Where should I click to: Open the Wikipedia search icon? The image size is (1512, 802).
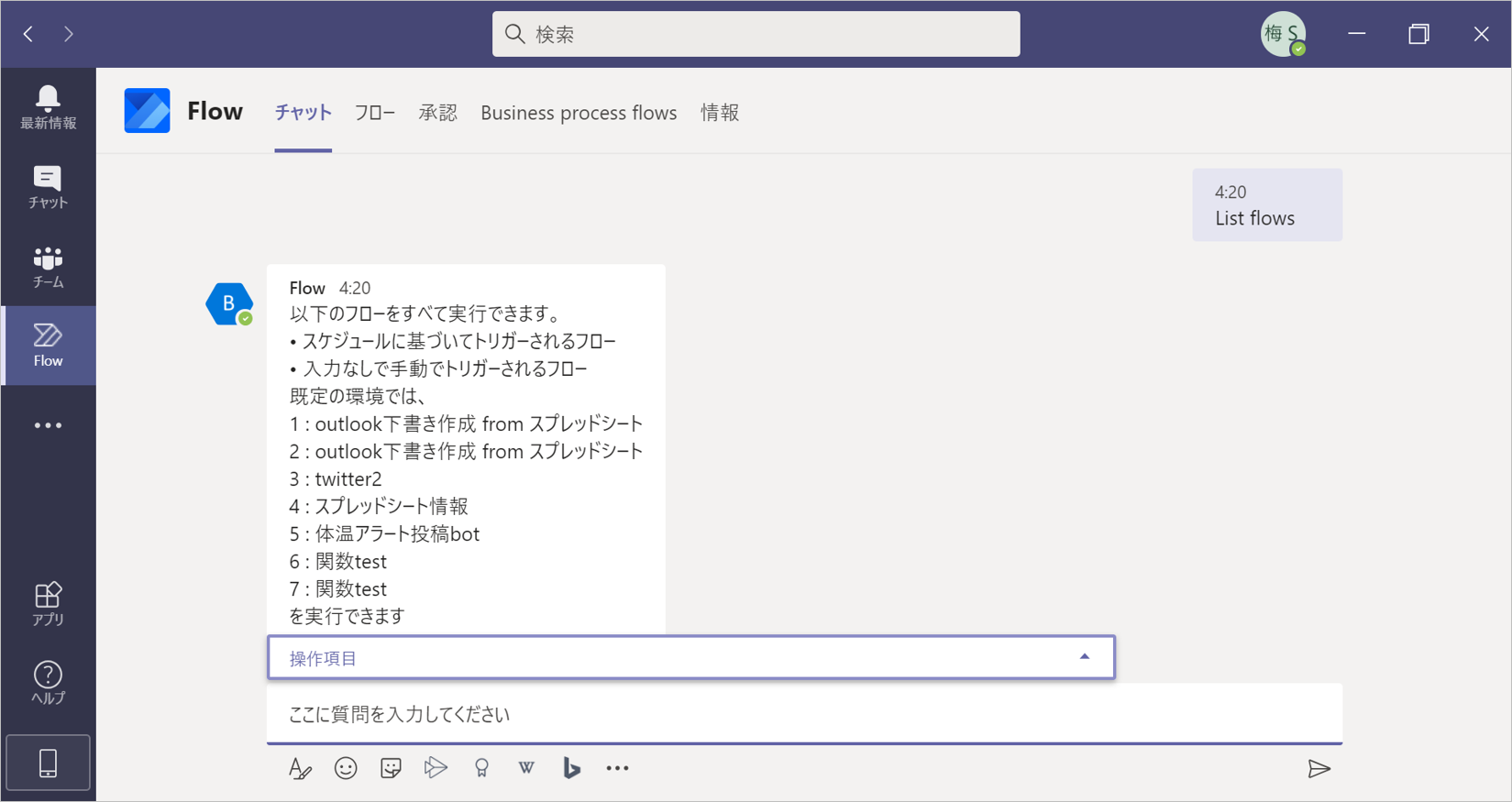pyautogui.click(x=526, y=767)
